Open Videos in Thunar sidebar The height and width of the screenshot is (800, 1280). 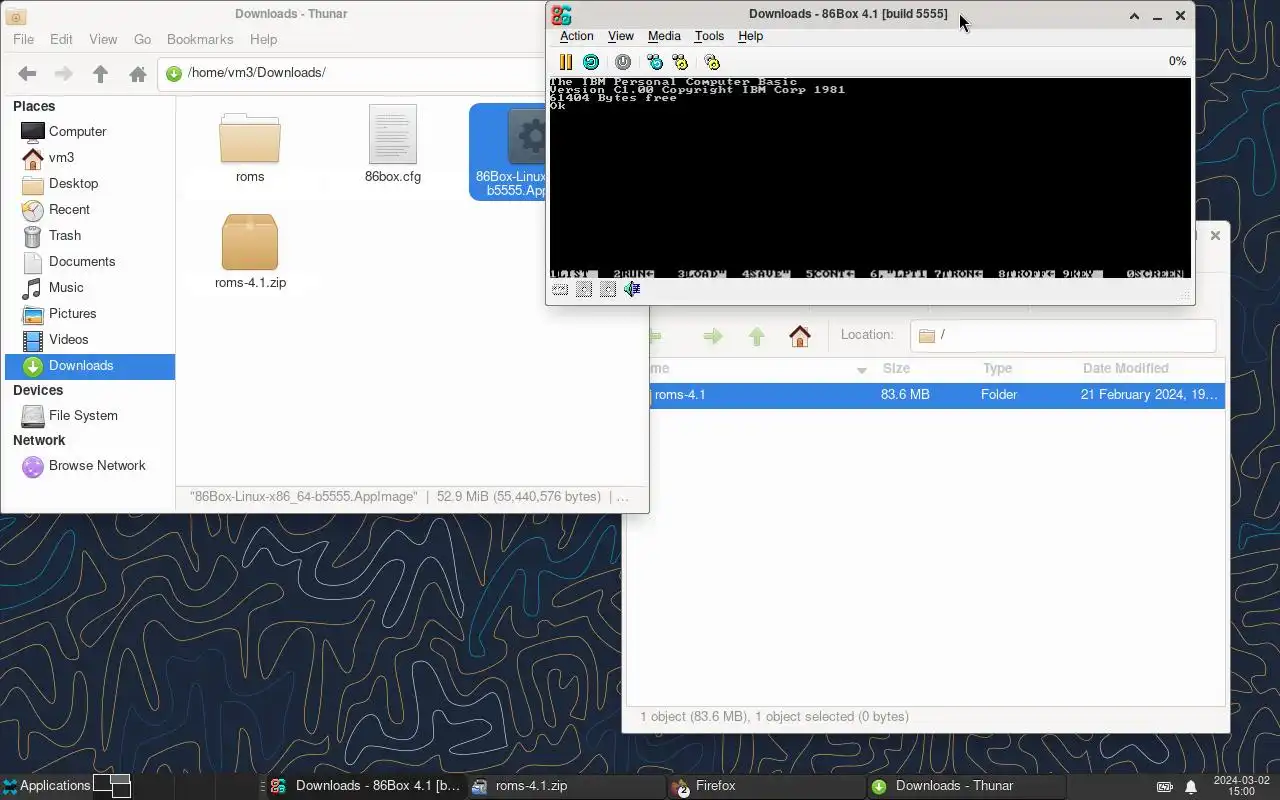click(90, 339)
